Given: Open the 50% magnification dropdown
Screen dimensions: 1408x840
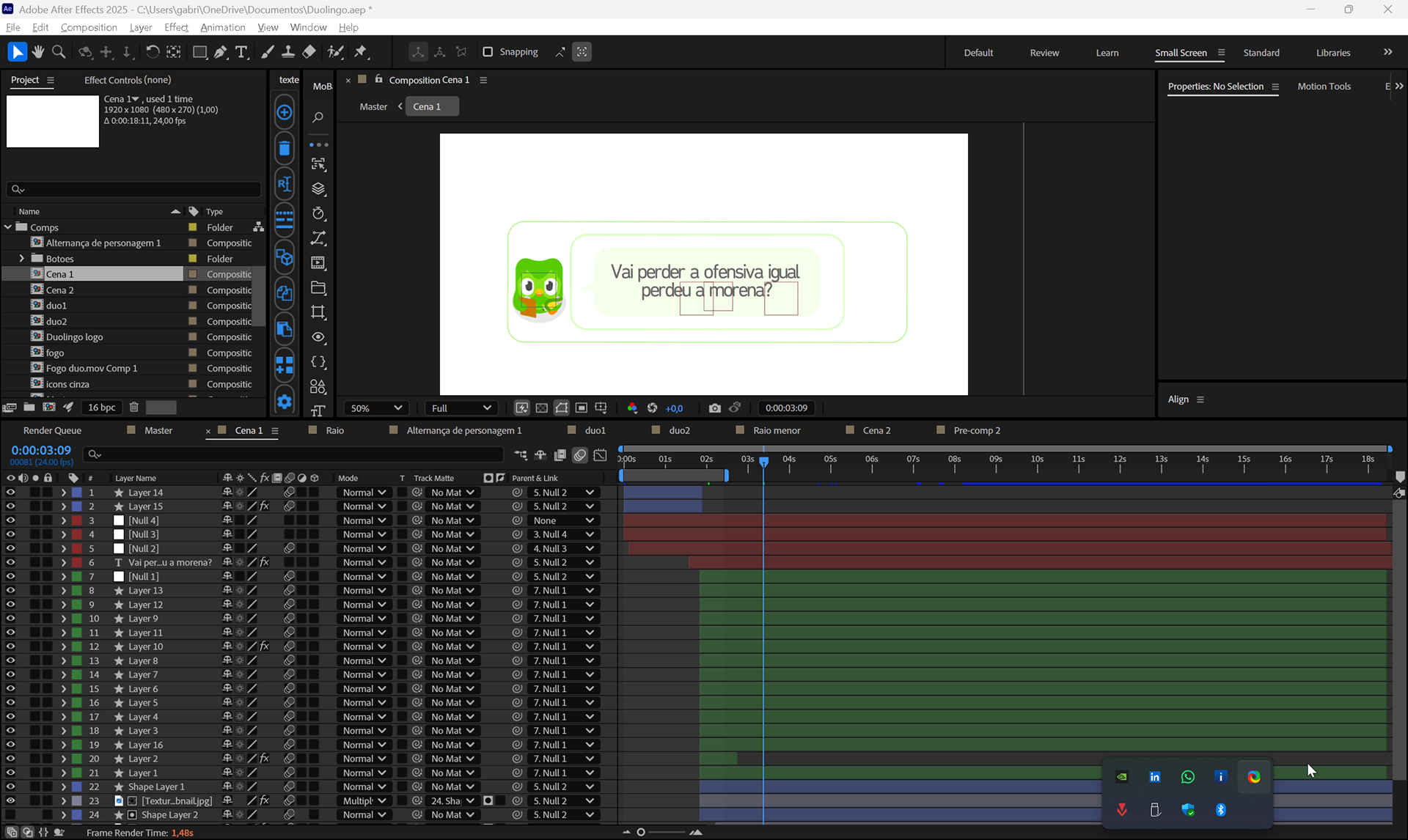Looking at the screenshot, I should click(376, 408).
